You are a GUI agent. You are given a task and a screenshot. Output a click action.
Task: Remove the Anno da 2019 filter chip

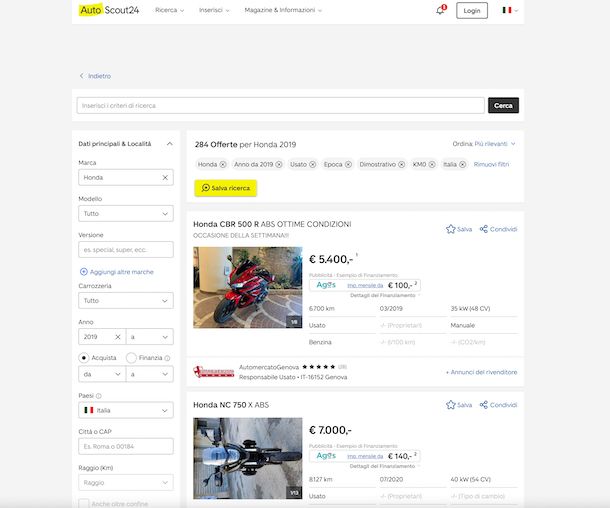279,165
